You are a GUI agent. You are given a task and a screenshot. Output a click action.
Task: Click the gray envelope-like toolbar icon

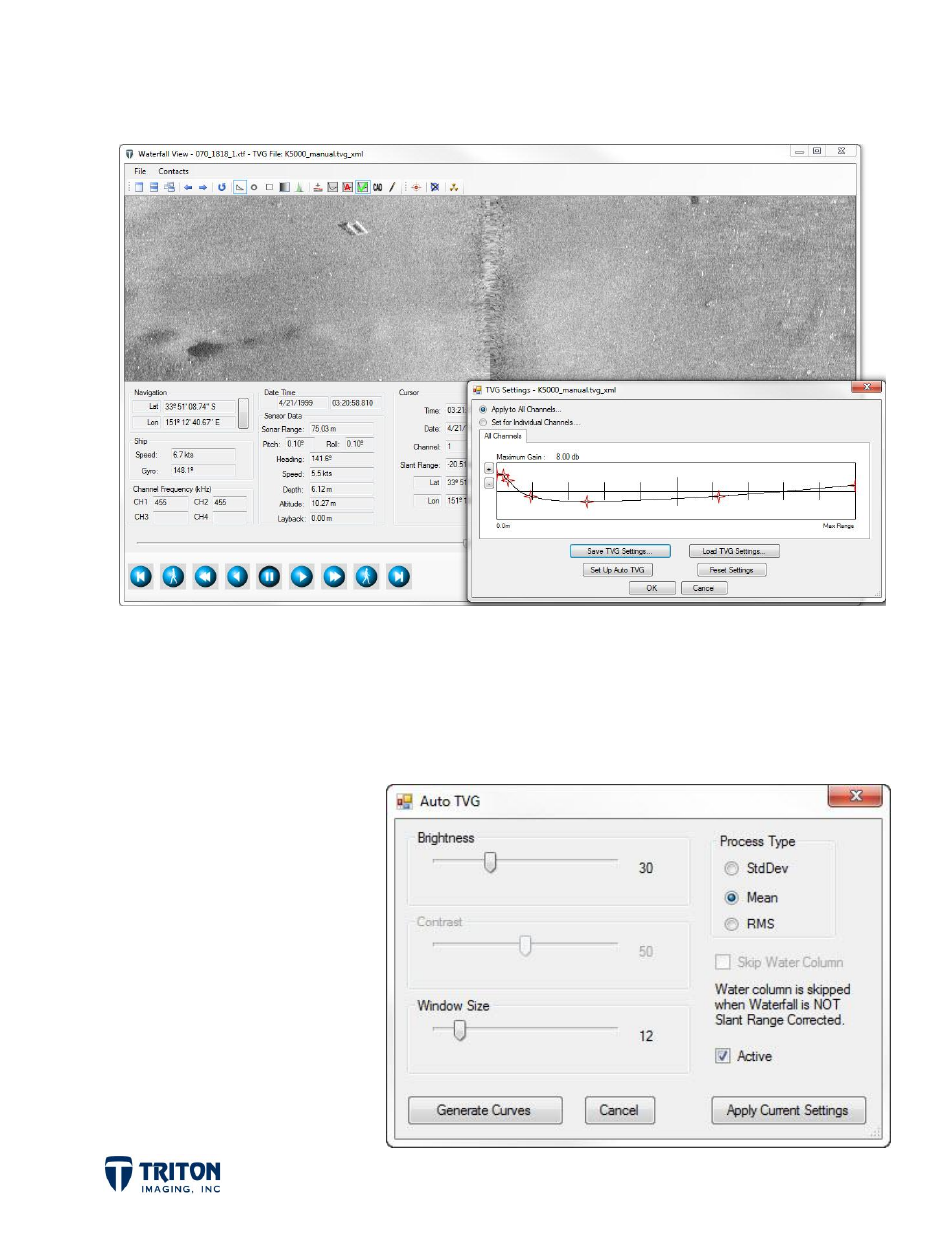(333, 187)
